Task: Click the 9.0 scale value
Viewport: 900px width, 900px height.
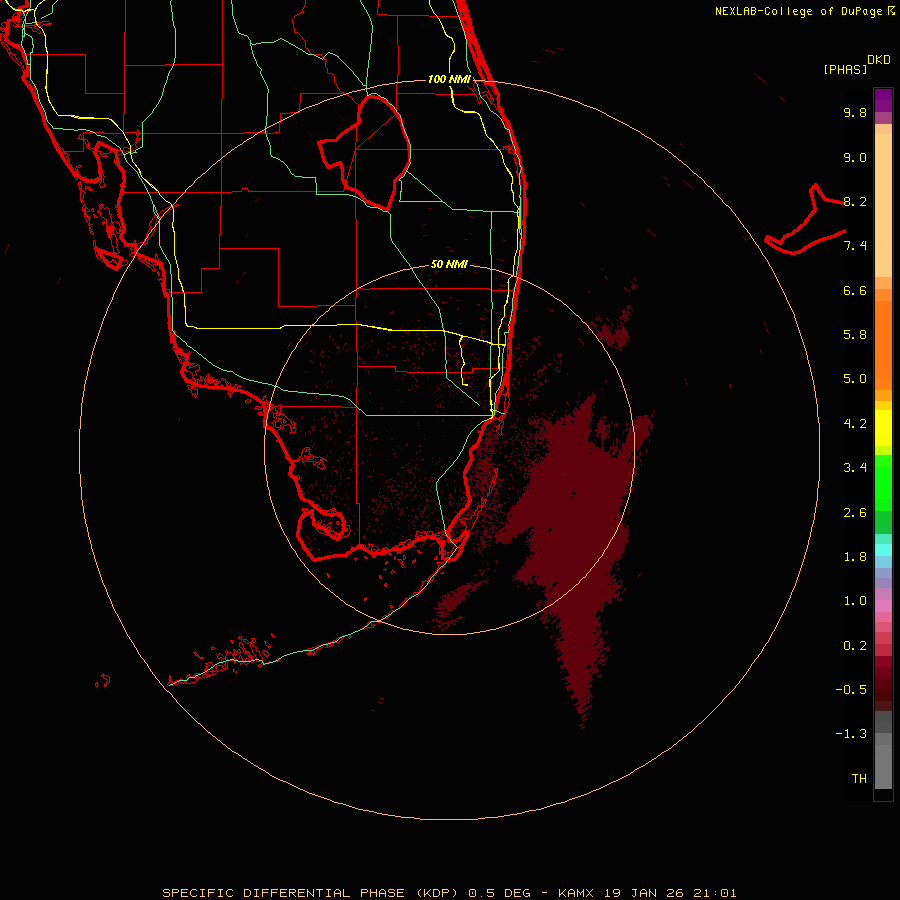Action: [x=855, y=157]
